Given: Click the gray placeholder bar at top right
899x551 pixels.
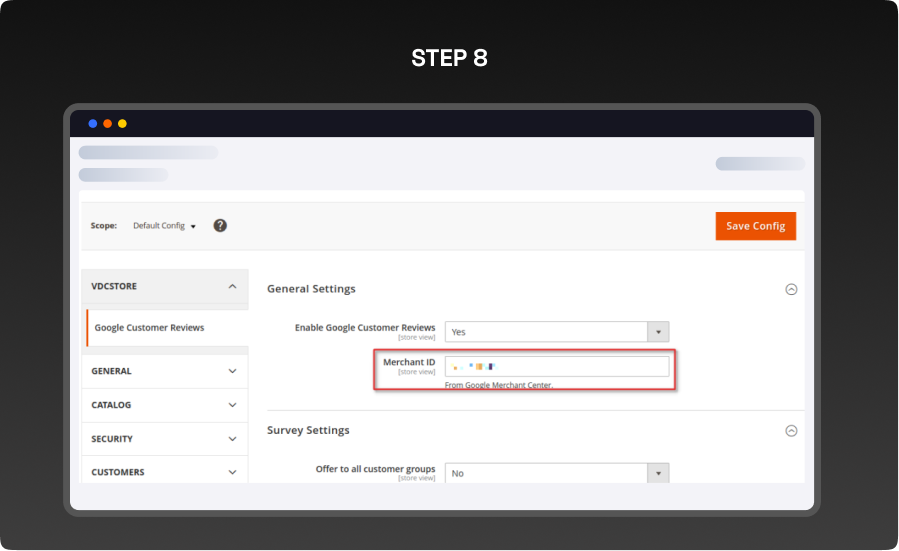Looking at the screenshot, I should click(759, 164).
